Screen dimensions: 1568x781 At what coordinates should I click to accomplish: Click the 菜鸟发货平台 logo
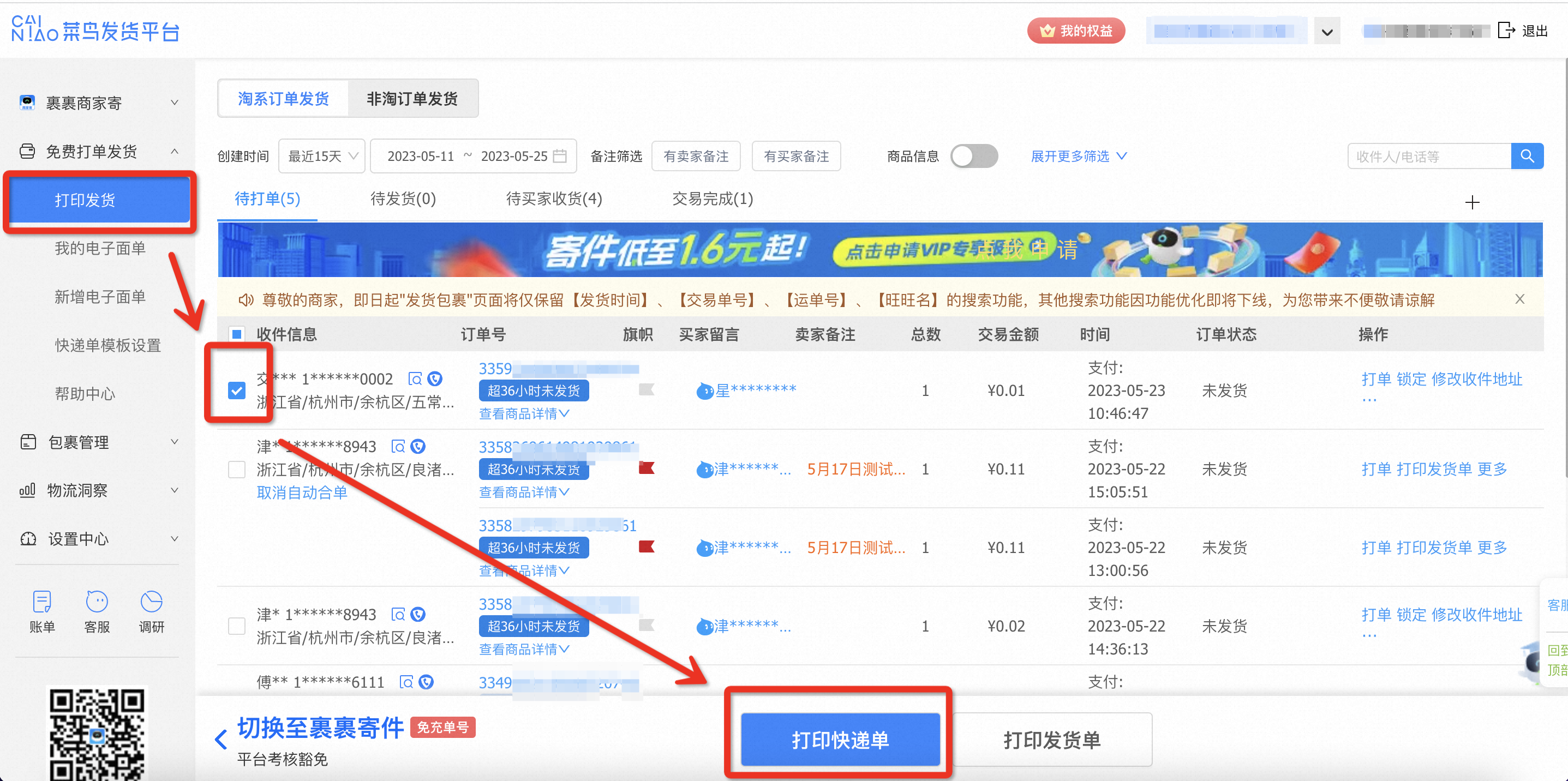(95, 29)
